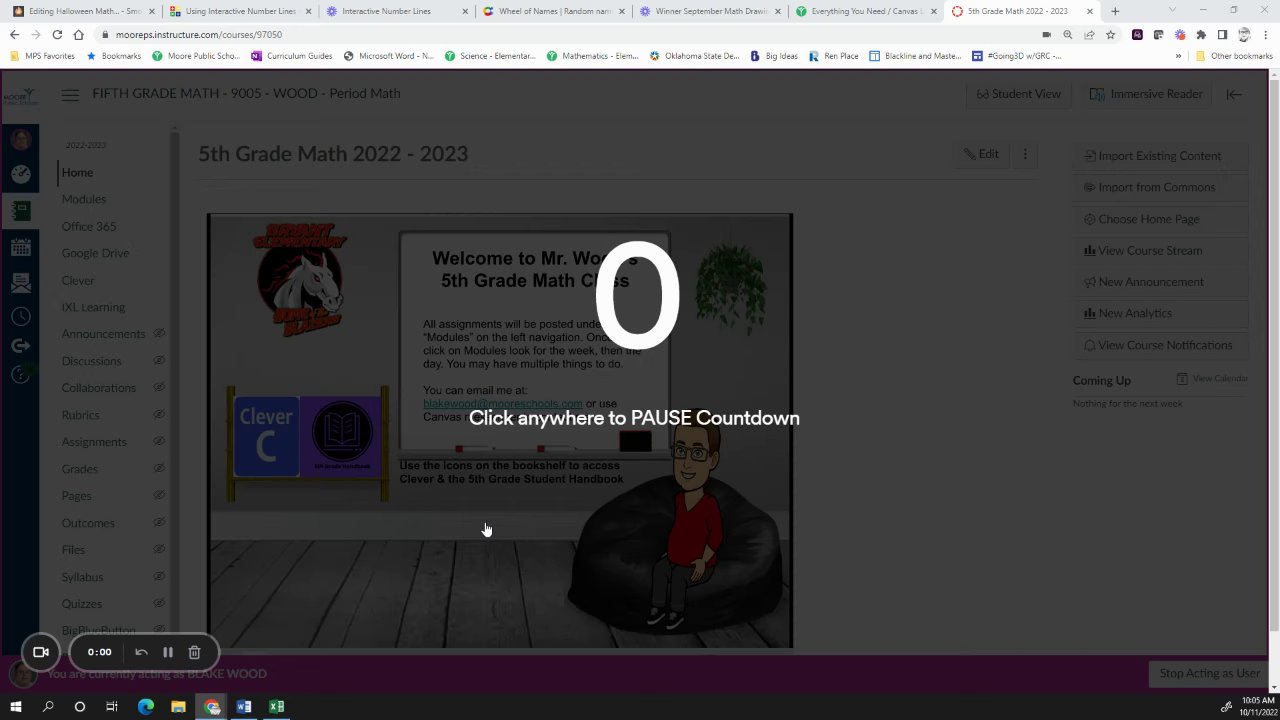Click the Stop Acting as User button
1280x720 pixels.
pyautogui.click(x=1209, y=673)
